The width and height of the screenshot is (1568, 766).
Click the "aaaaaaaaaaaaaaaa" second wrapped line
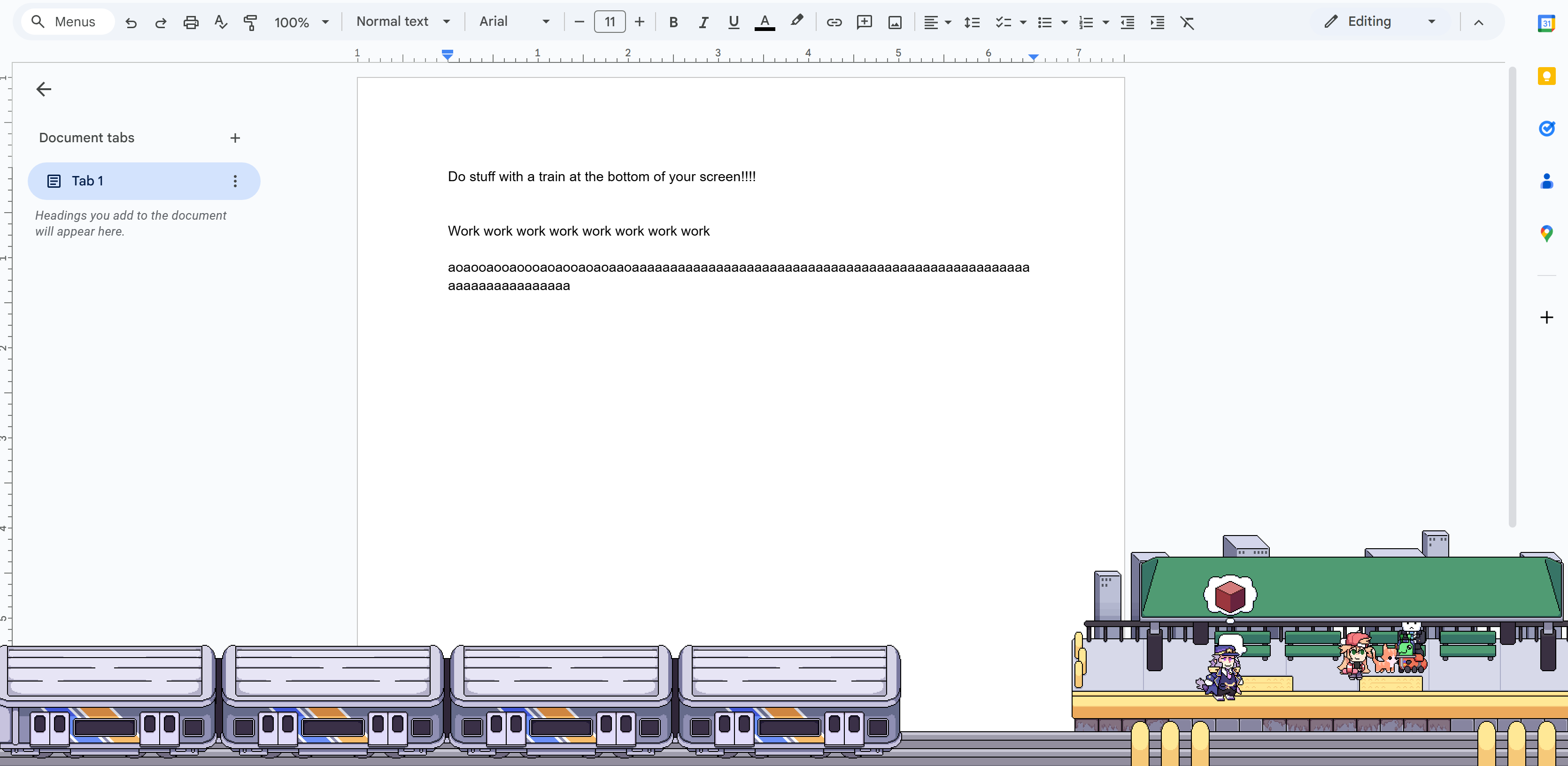point(509,286)
